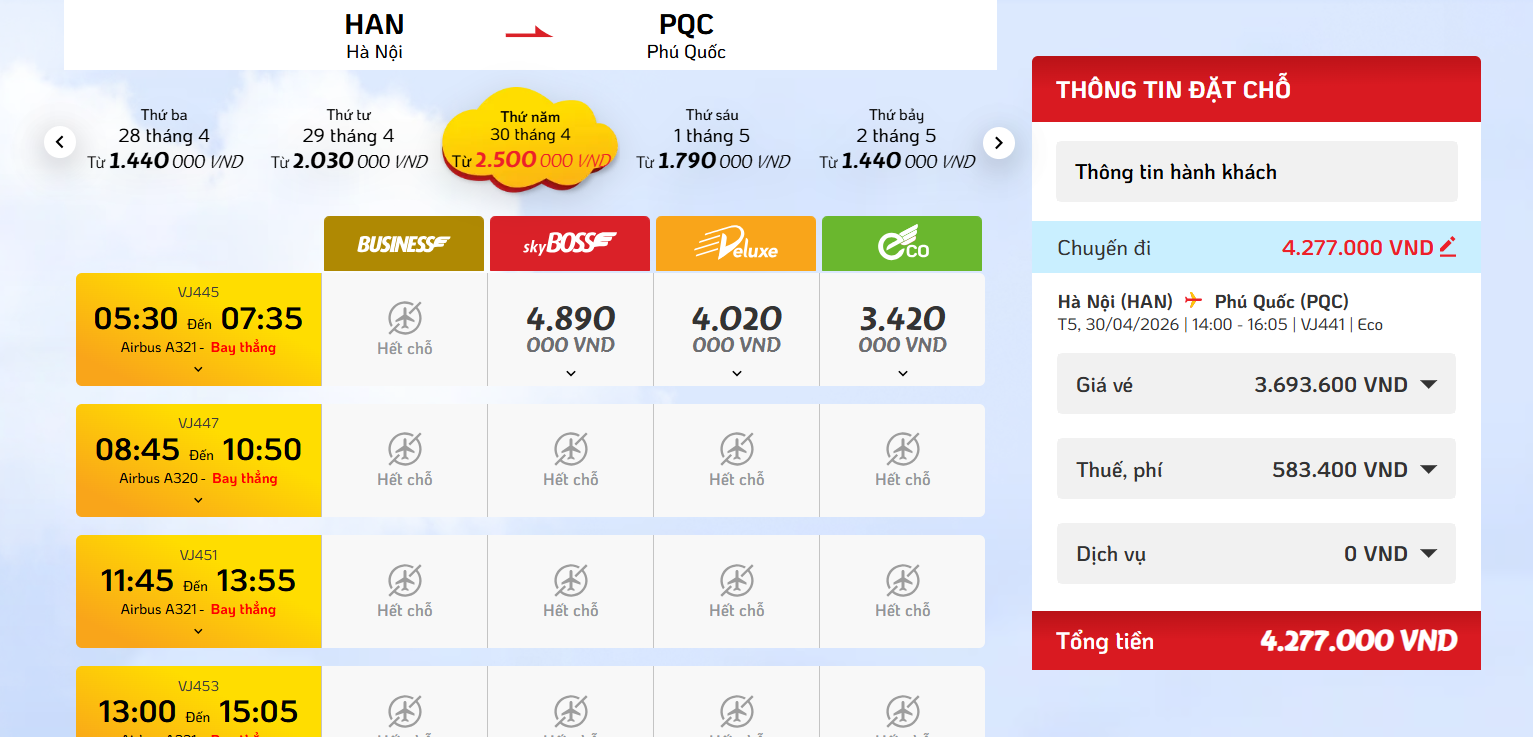Select the Thứ ba 28 tháng 4 date
Viewport: 1533px width, 737px height.
tap(164, 139)
